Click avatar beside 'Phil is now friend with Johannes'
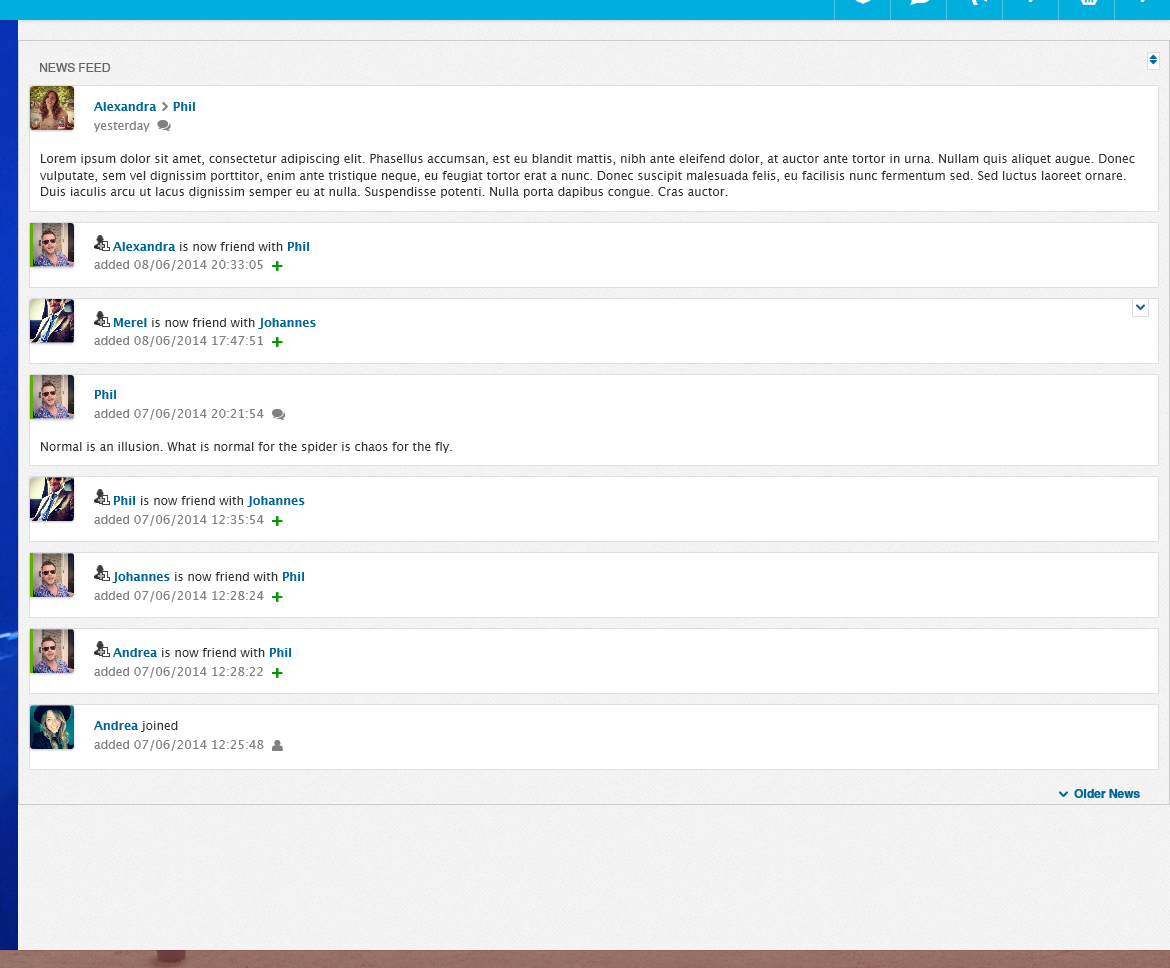Screen dimensions: 1170x968 52,499
